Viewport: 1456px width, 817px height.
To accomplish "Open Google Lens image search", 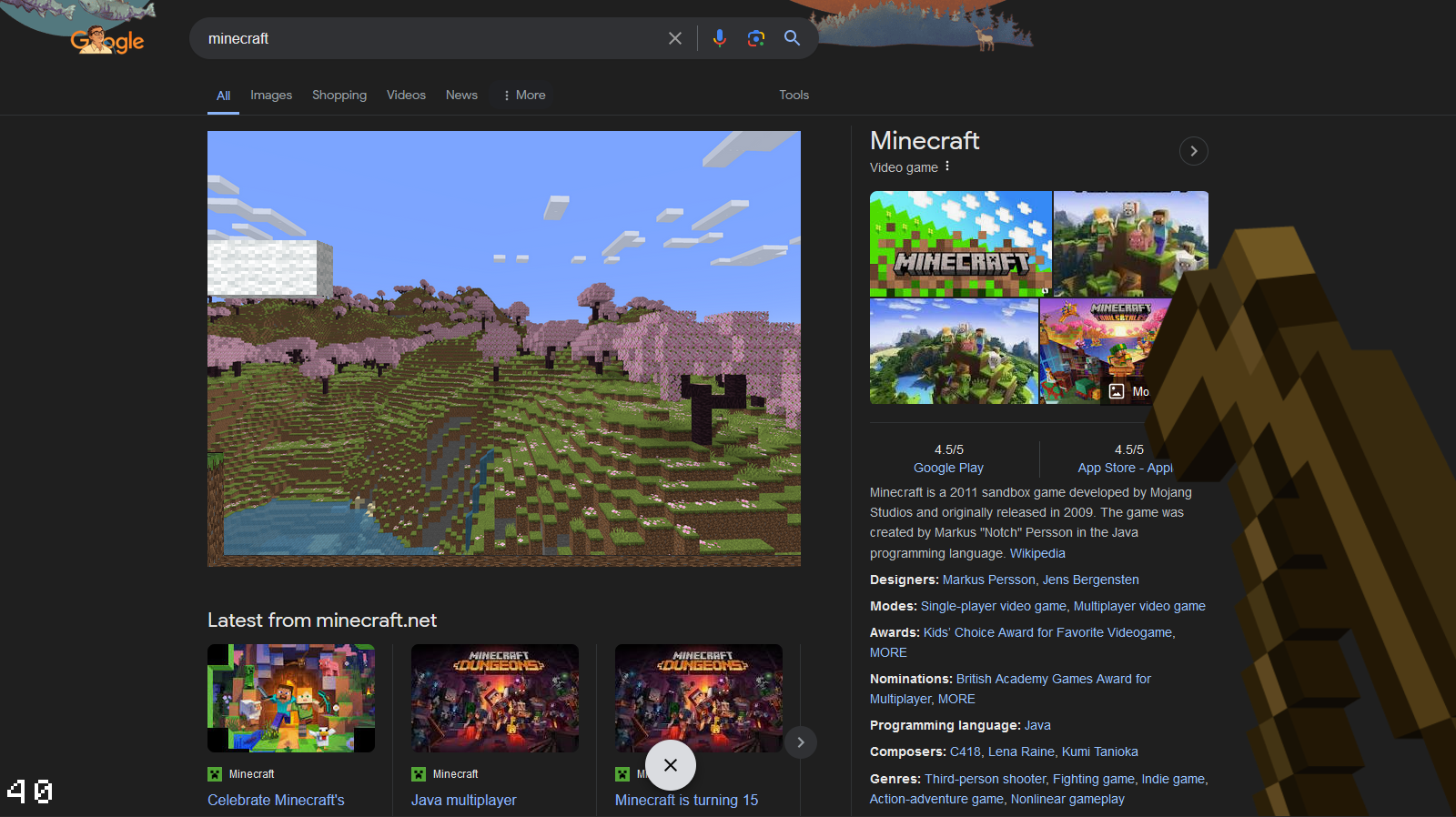I will click(x=755, y=38).
